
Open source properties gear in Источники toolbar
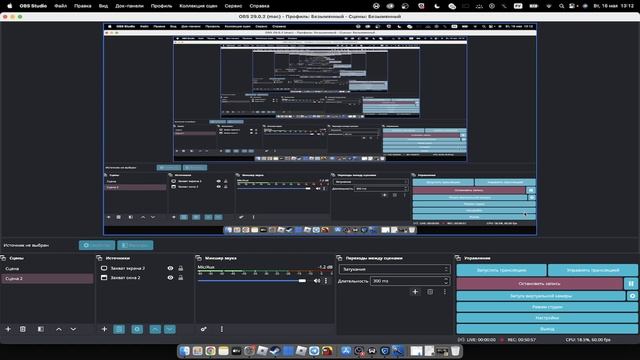(x=137, y=329)
